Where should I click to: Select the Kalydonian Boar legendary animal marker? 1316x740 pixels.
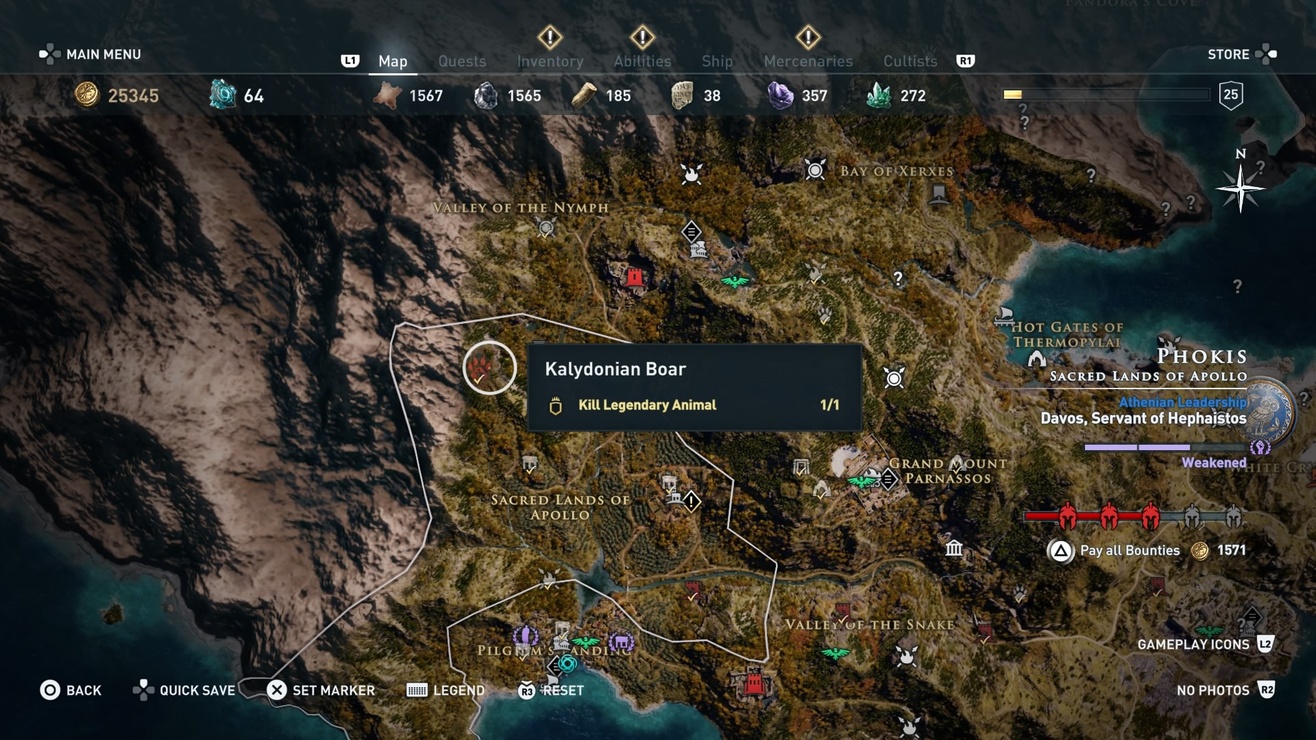pos(489,367)
